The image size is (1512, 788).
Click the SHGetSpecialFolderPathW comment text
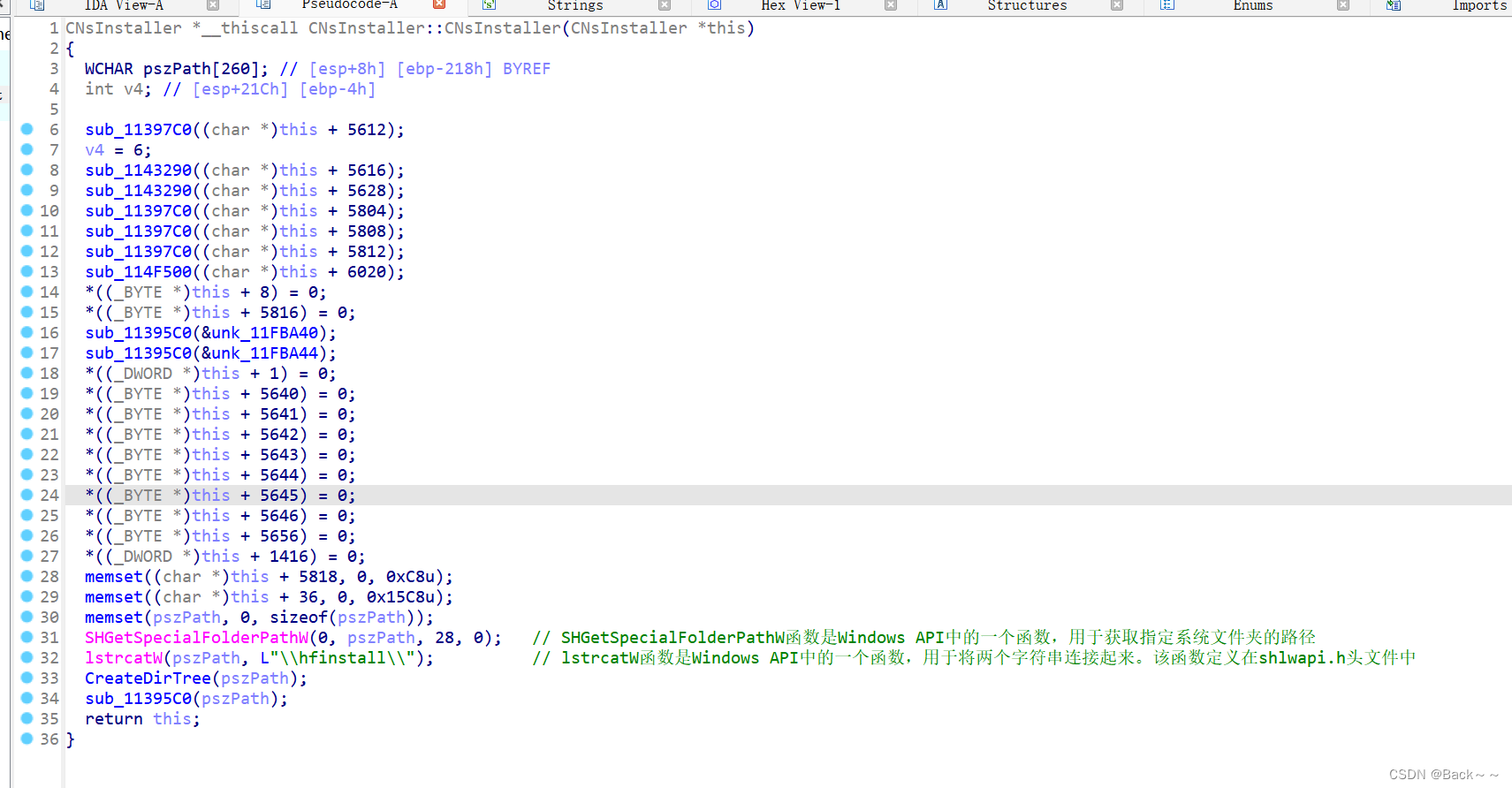[923, 638]
